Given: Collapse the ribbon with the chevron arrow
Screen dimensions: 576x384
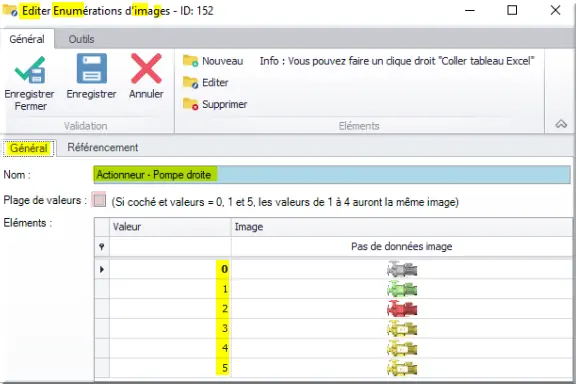Looking at the screenshot, I should [561, 124].
